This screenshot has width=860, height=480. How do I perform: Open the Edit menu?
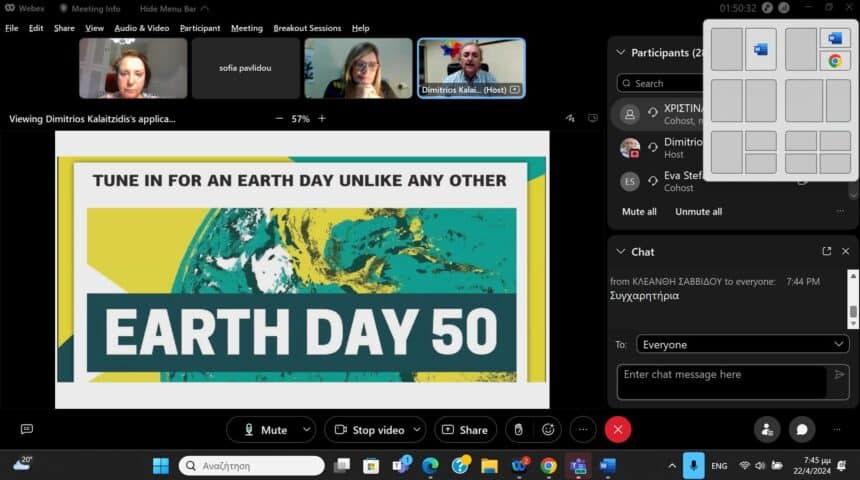point(36,28)
